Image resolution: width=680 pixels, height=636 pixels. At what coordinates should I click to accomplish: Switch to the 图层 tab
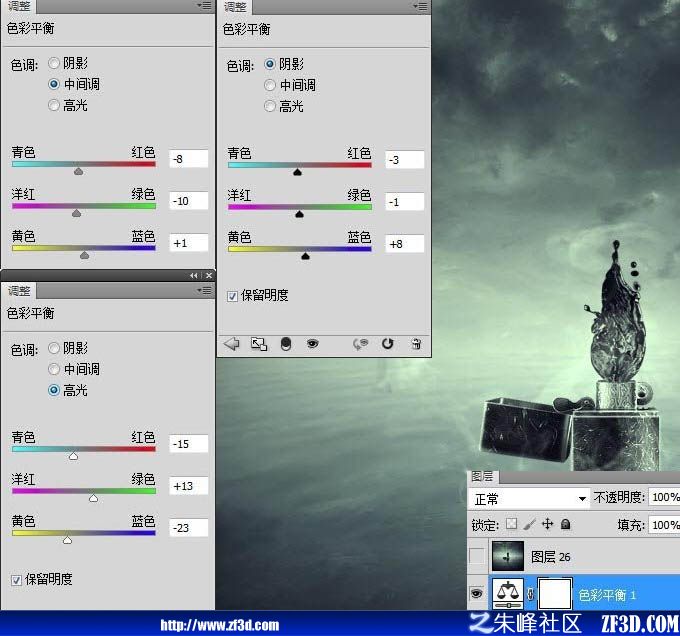482,476
